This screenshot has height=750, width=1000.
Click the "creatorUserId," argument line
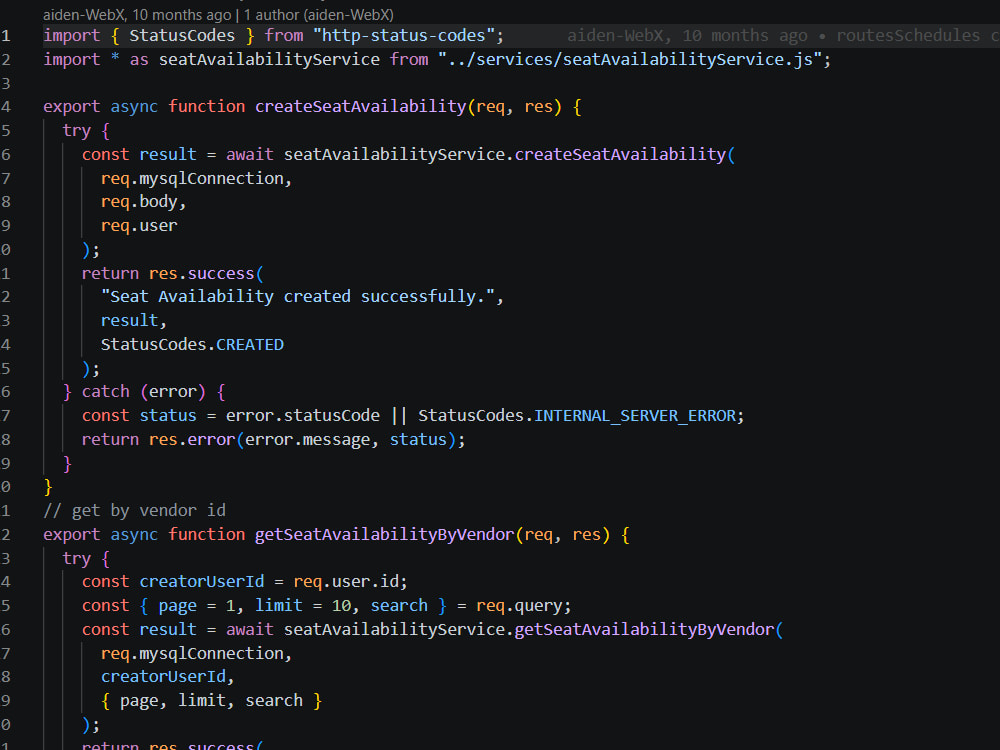(x=168, y=677)
